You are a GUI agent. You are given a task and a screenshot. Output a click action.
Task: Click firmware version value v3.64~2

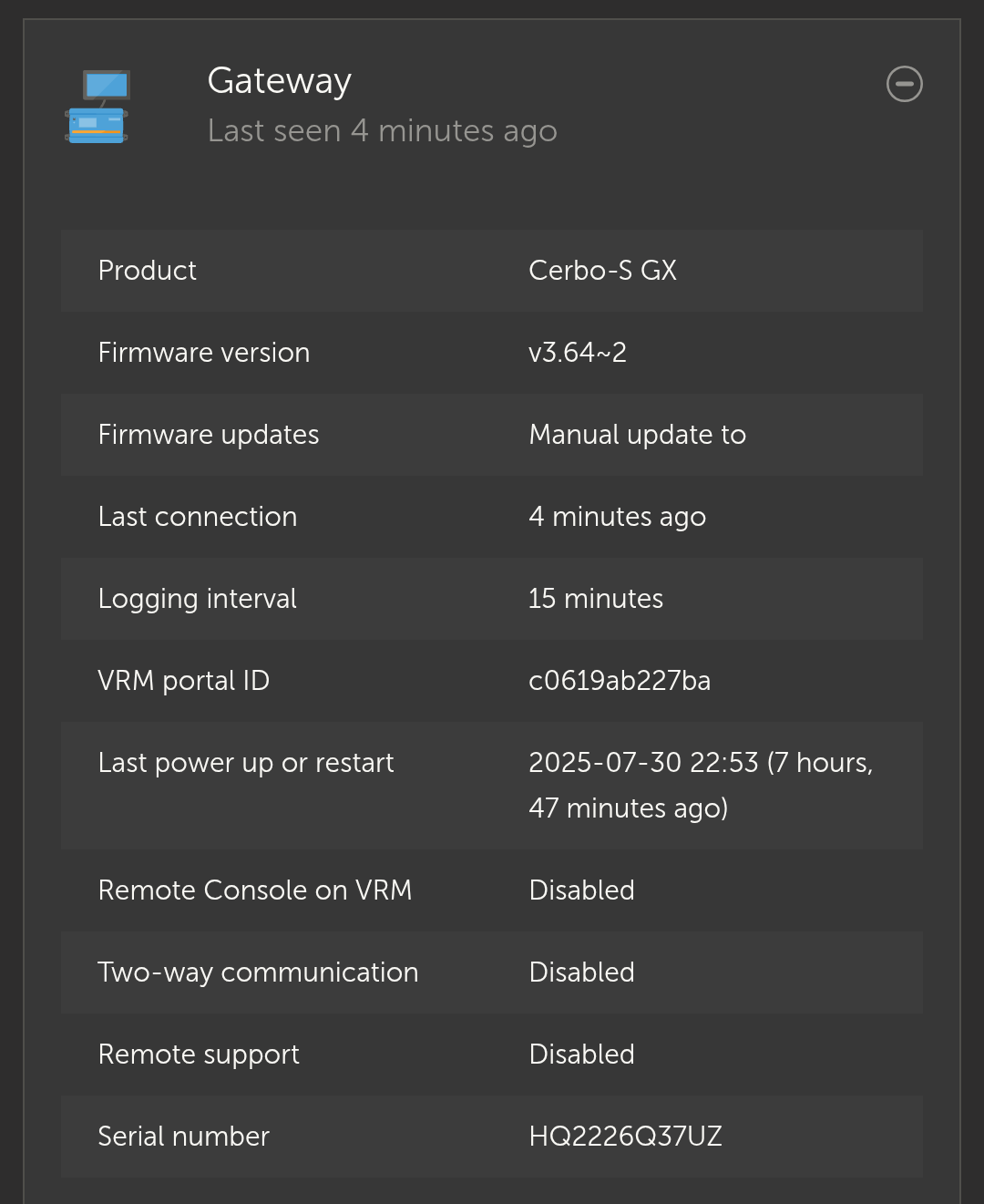point(577,353)
